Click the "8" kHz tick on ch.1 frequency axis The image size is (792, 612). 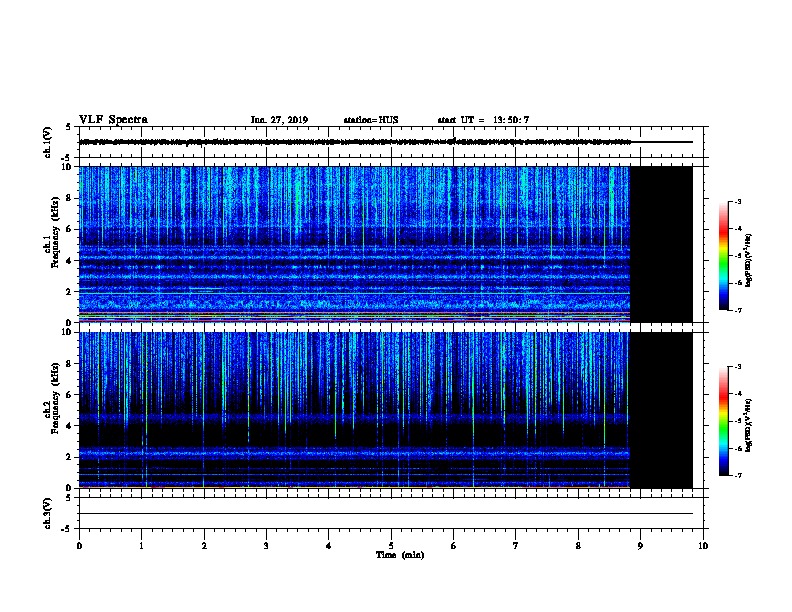(69, 198)
